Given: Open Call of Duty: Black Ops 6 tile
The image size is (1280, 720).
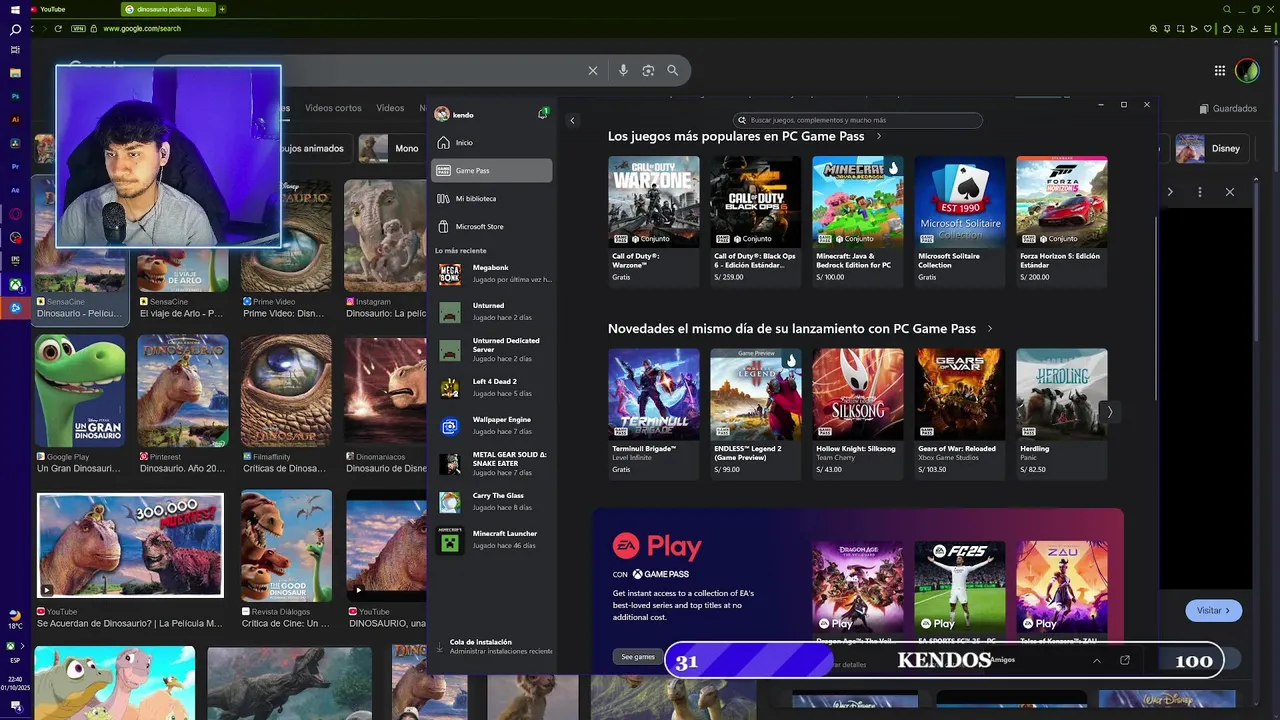Looking at the screenshot, I should pyautogui.click(x=756, y=220).
